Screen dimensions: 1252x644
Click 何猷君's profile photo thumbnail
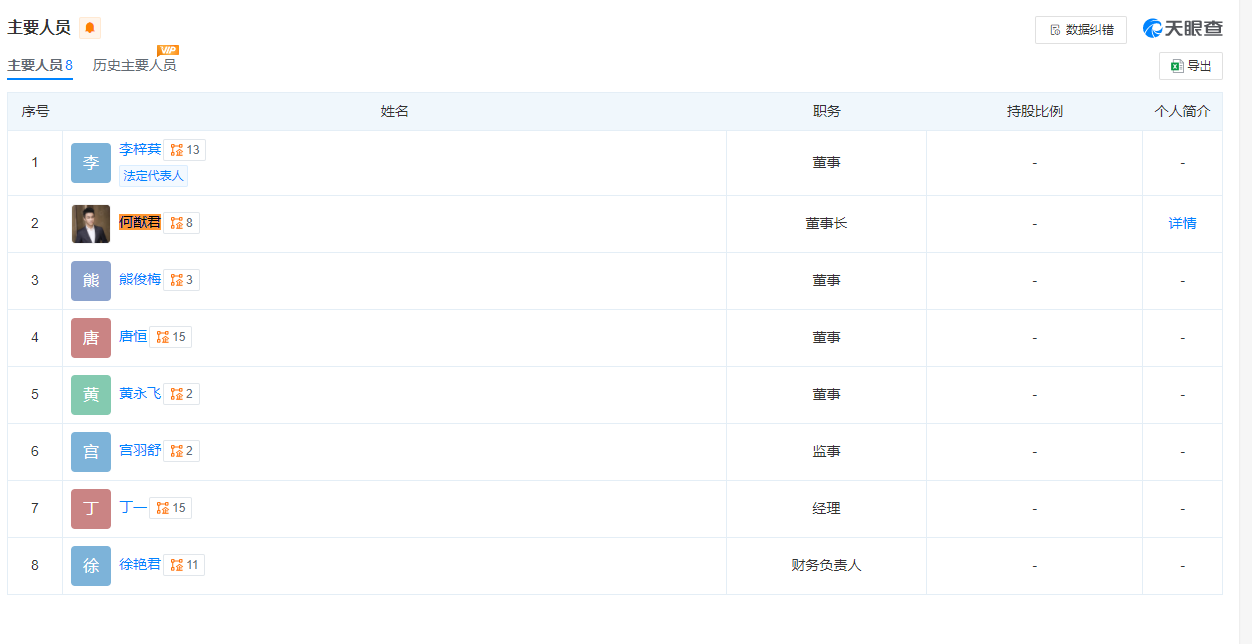click(91, 222)
